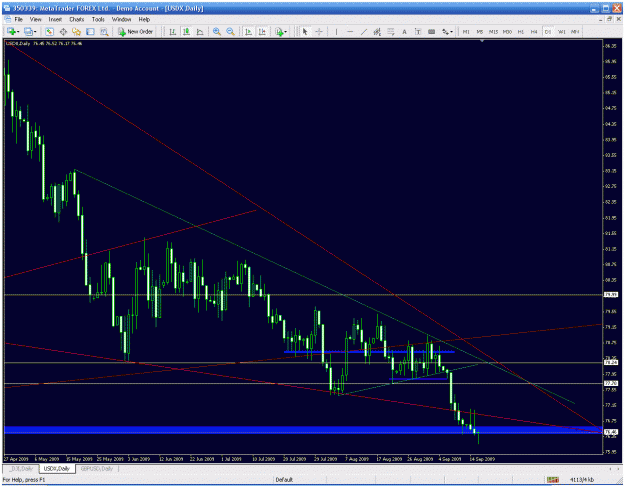Open the View menu
The width and height of the screenshot is (625, 486).
coord(35,19)
